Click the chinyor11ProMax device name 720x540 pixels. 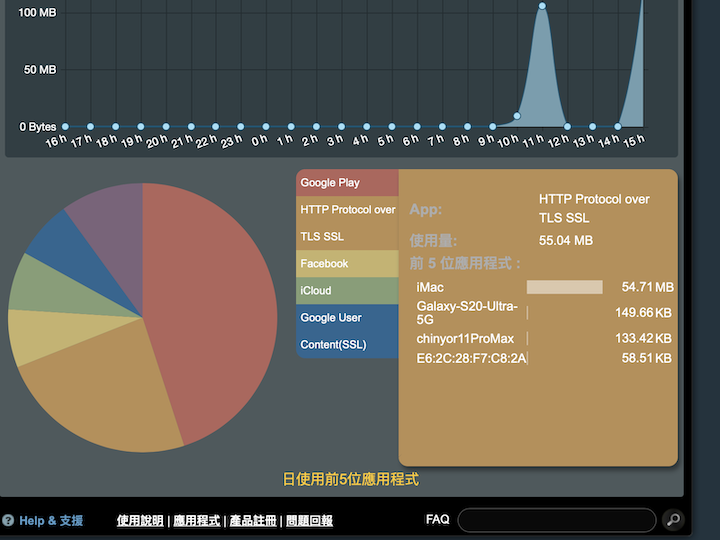(465, 339)
